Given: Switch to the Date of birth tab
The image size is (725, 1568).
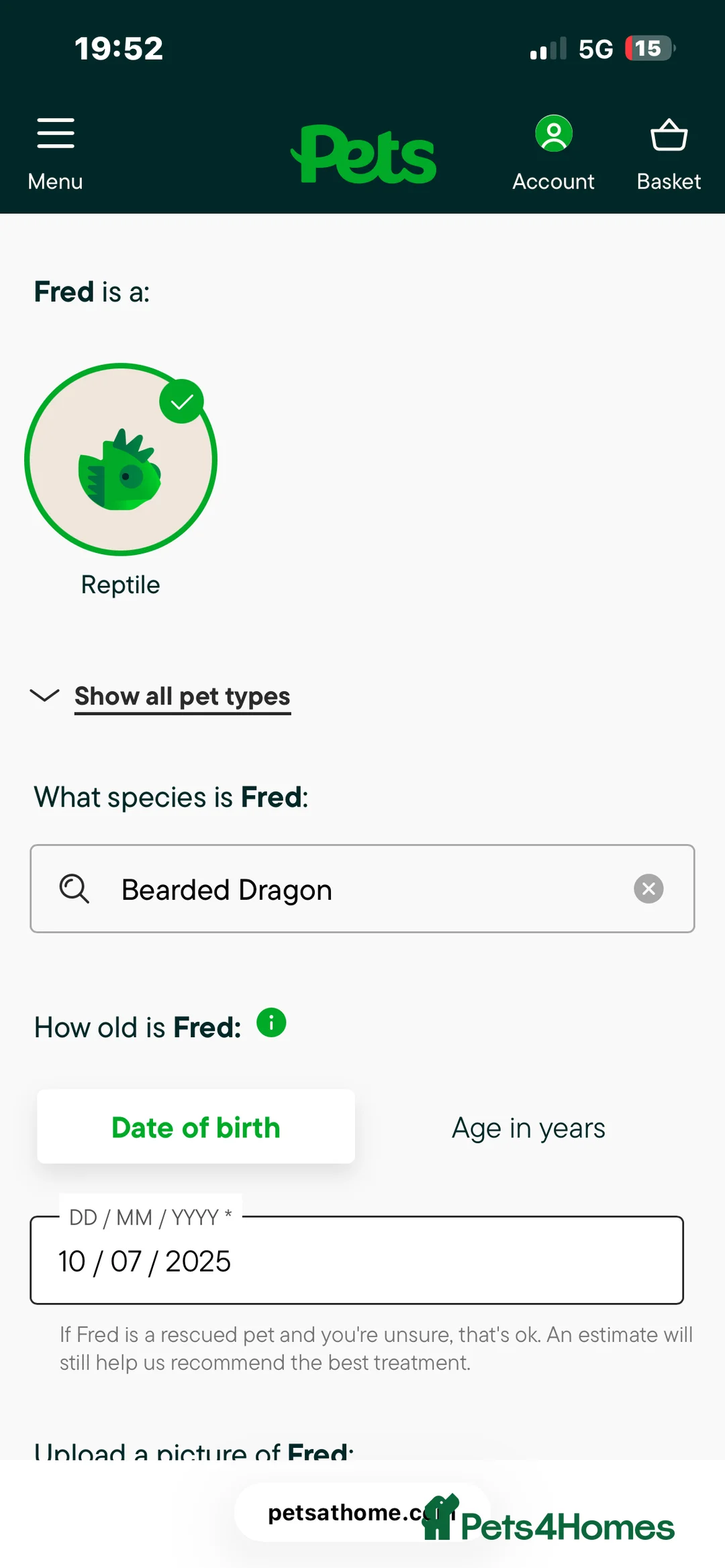Looking at the screenshot, I should pos(196,1127).
